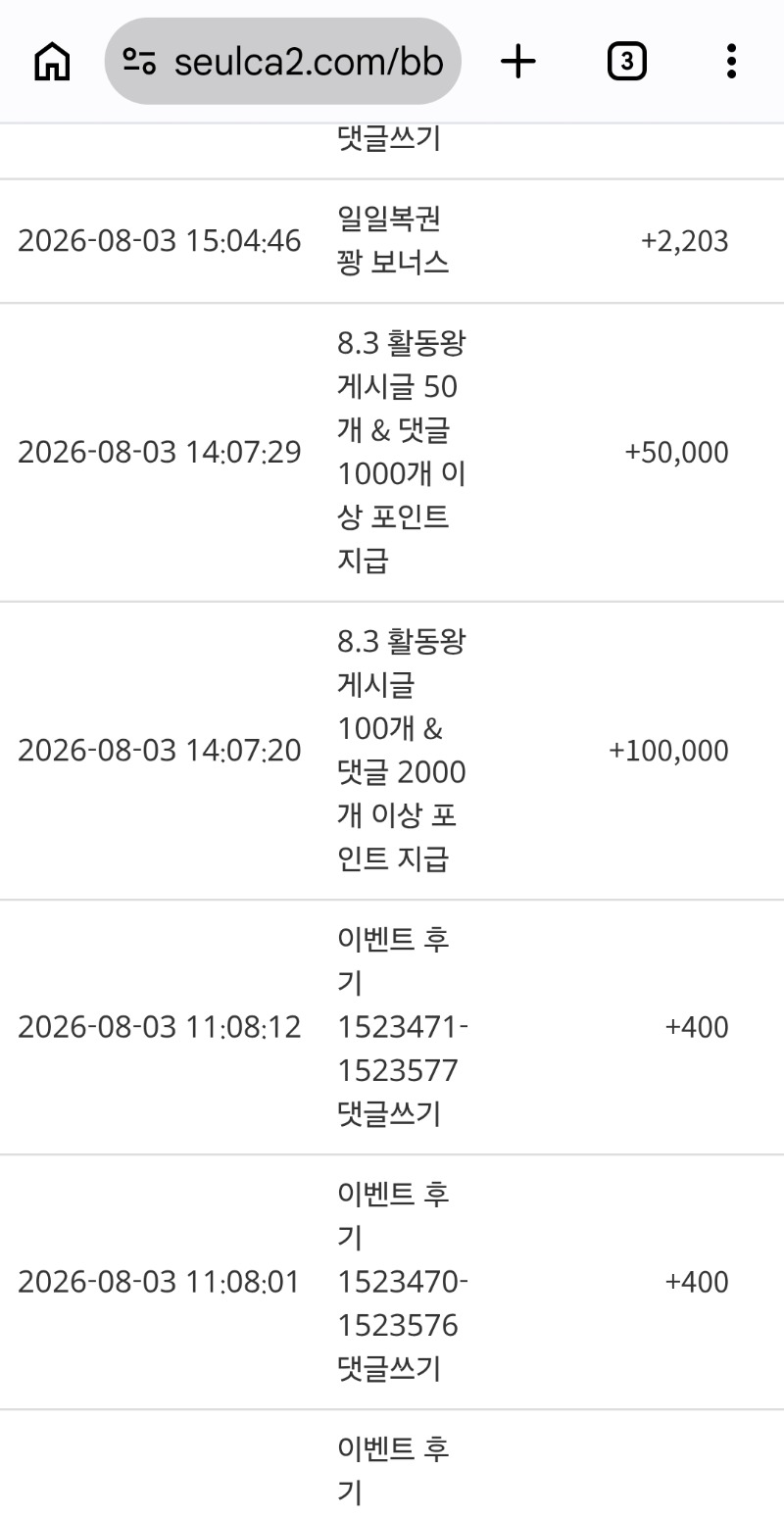Tap the +50,000 points amount
This screenshot has height=1518, width=784.
pos(677,453)
